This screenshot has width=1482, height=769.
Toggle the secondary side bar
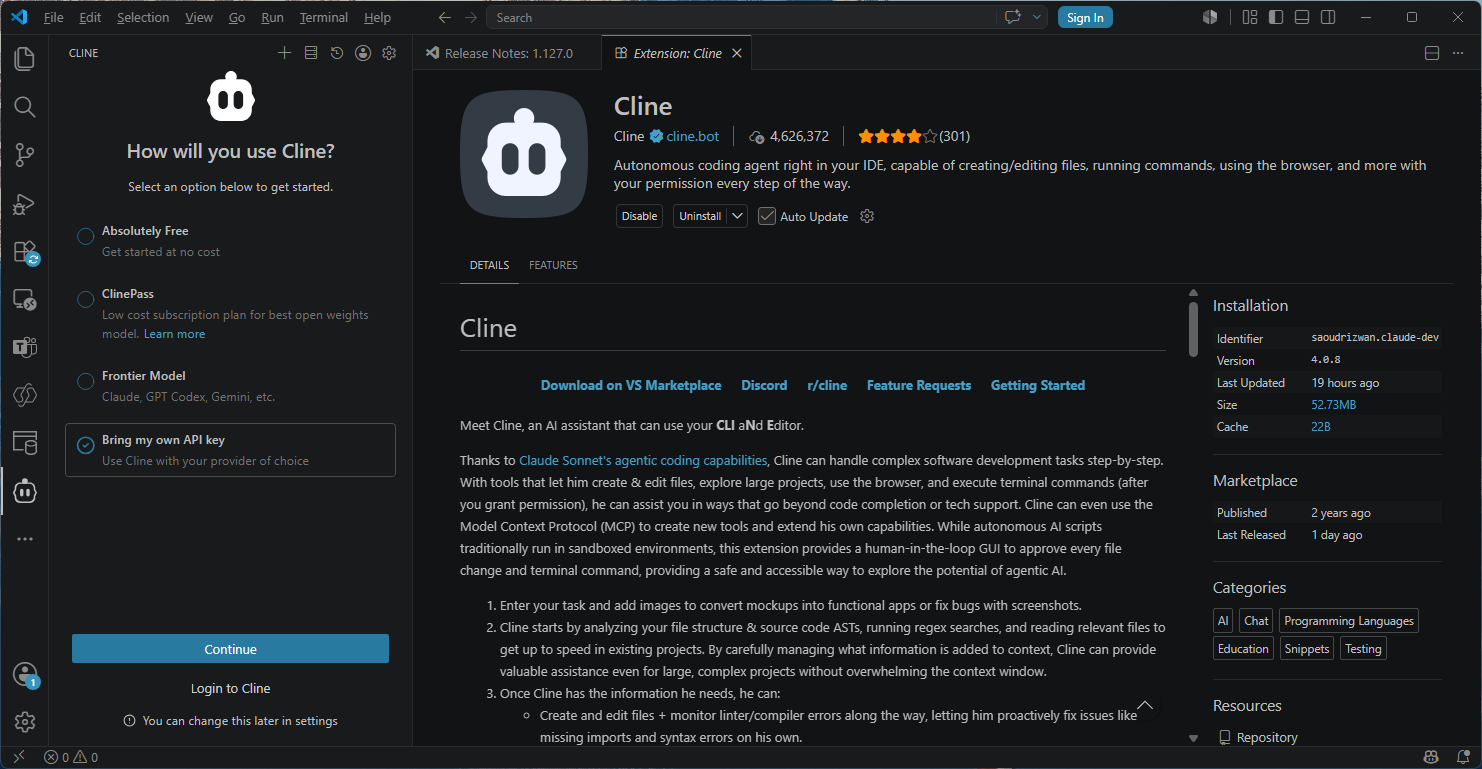click(1328, 17)
